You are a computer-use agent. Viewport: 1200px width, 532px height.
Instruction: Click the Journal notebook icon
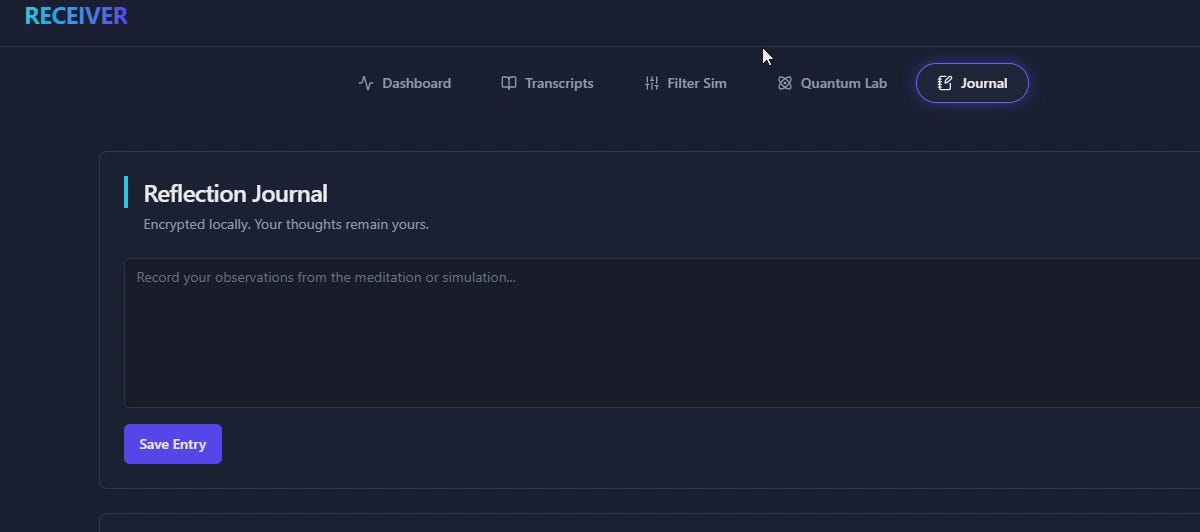pyautogui.click(x=945, y=83)
